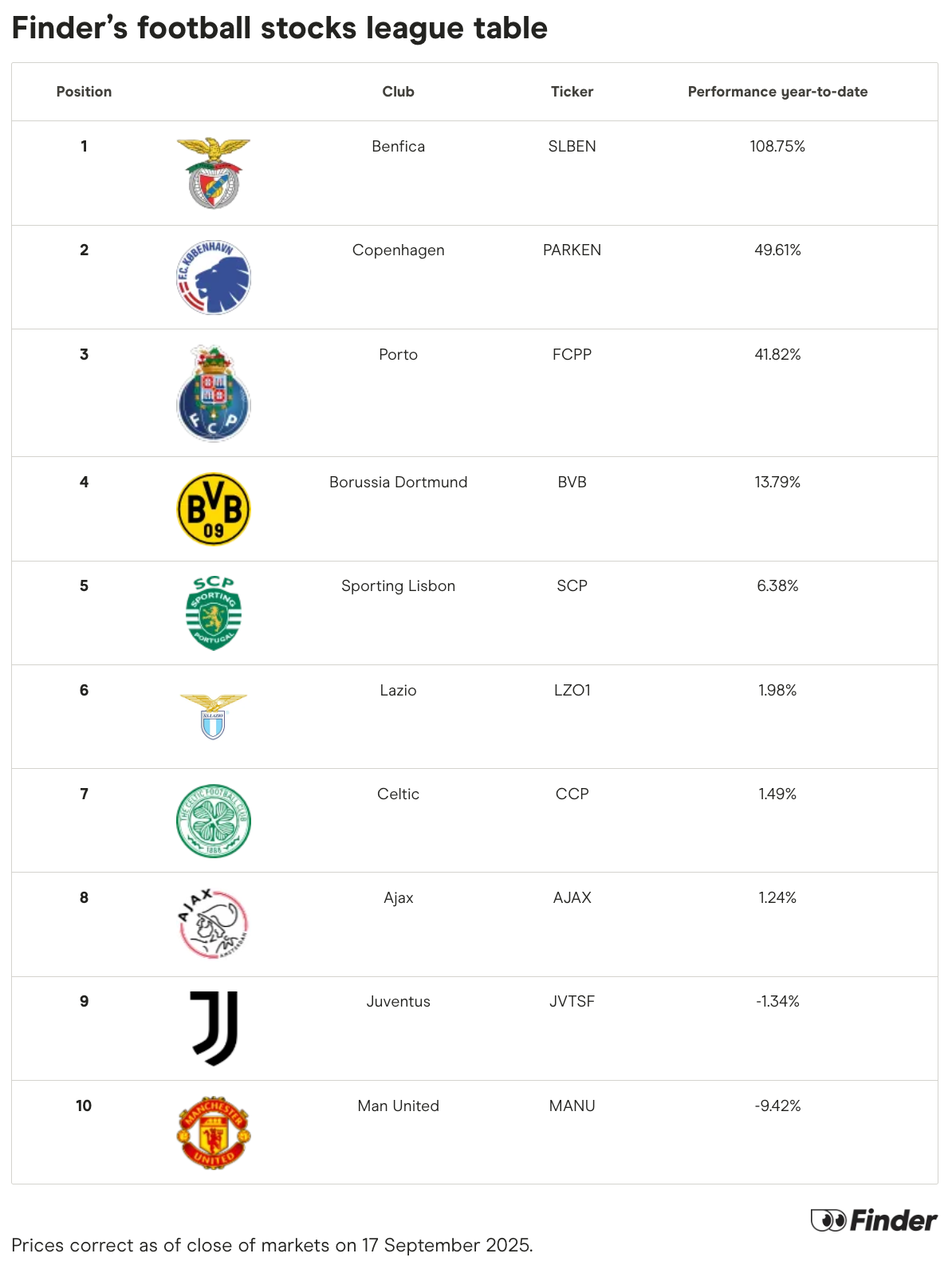Click the MANU ticker cell
The image size is (952, 1273).
coord(572,1105)
